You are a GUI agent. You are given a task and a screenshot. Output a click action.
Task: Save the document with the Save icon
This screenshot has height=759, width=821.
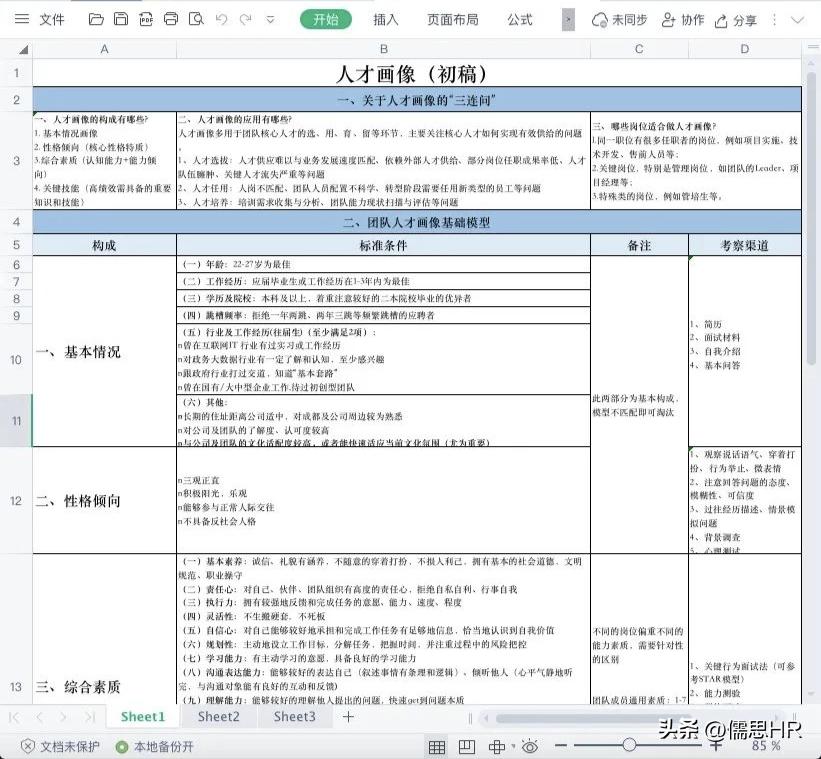[121, 18]
